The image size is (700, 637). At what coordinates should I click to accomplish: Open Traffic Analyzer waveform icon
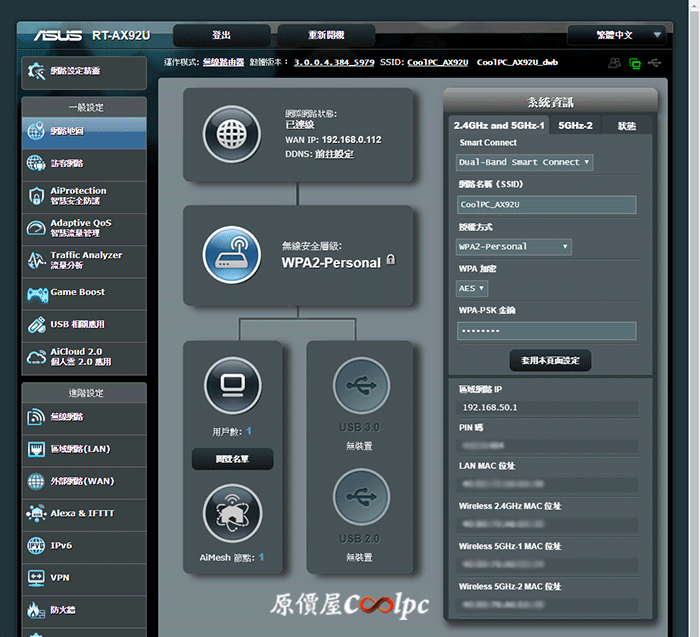(36, 260)
